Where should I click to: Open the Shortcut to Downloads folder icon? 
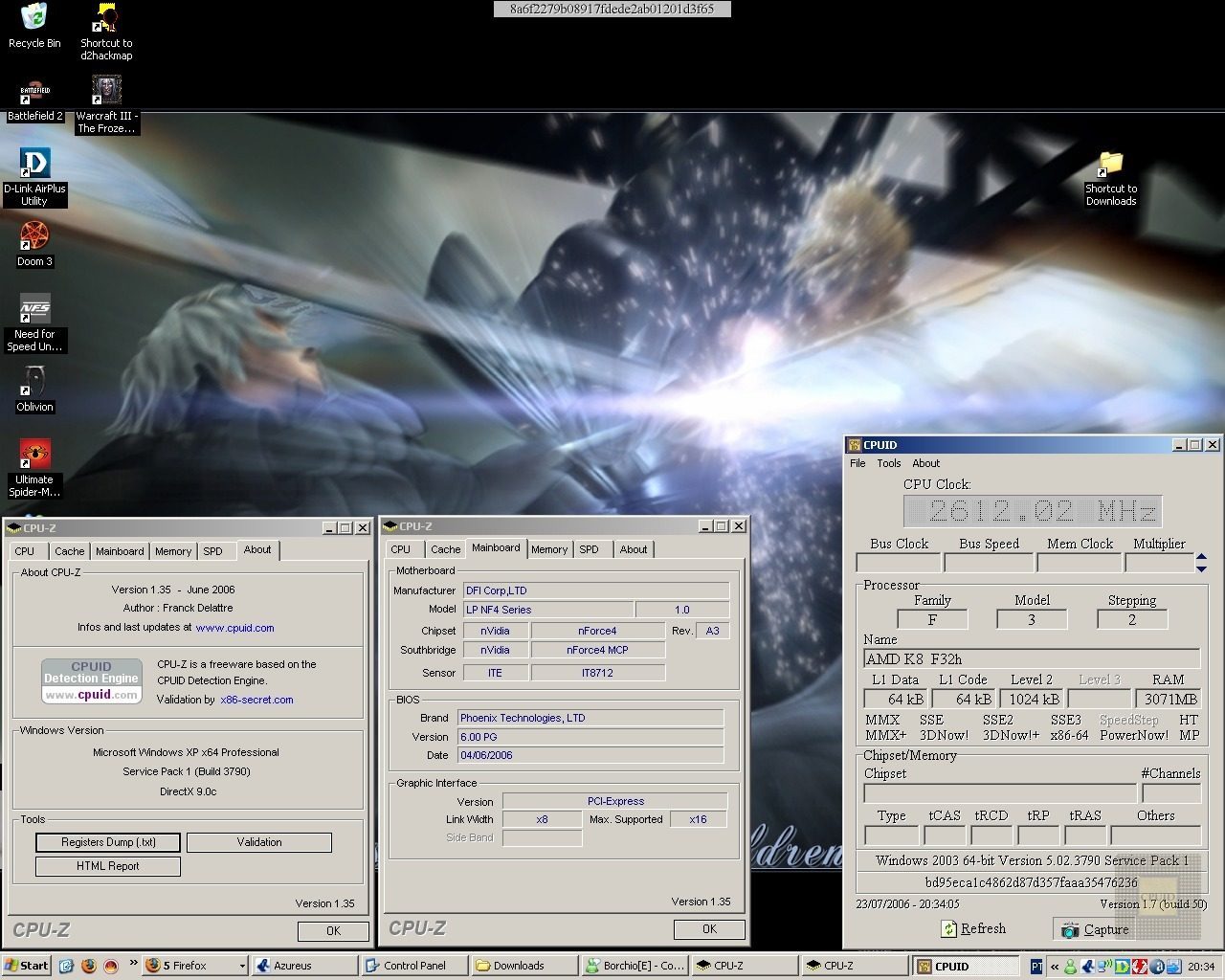click(1110, 178)
